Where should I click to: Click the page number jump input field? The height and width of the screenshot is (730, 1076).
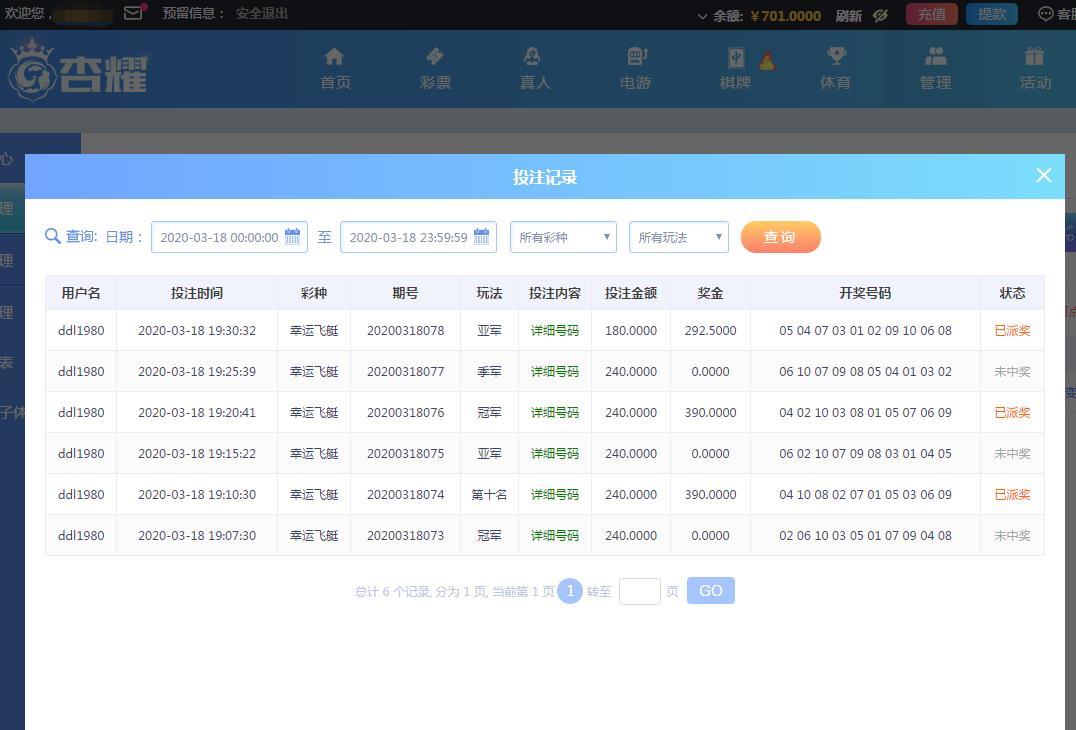coord(639,591)
